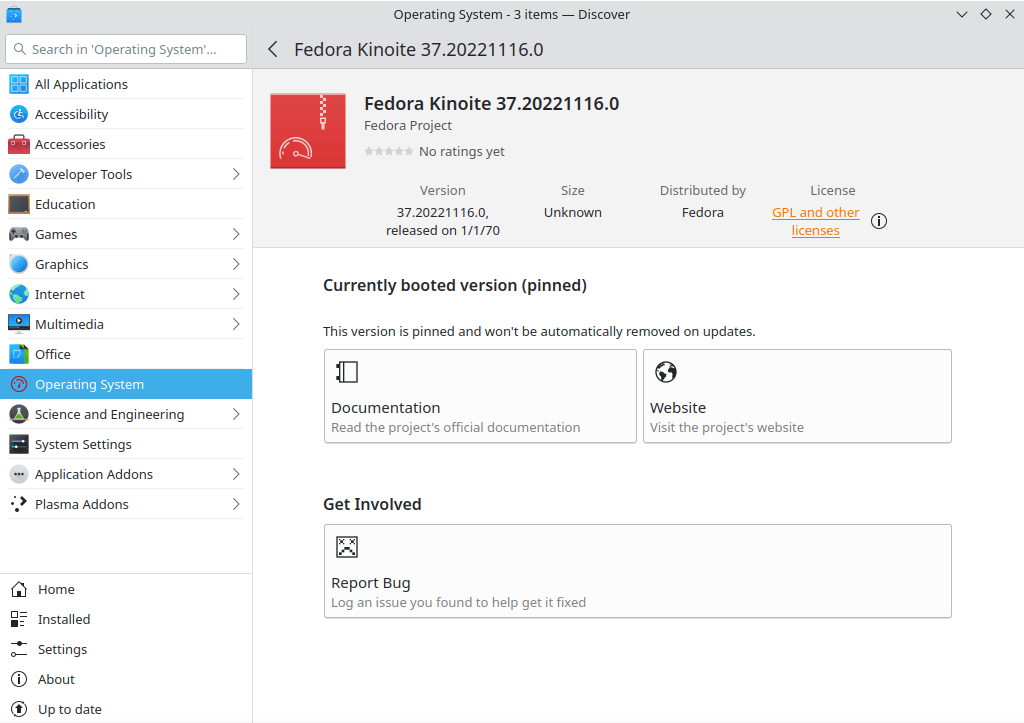This screenshot has width=1024, height=723.
Task: Open the Education category label
Action: click(x=65, y=204)
